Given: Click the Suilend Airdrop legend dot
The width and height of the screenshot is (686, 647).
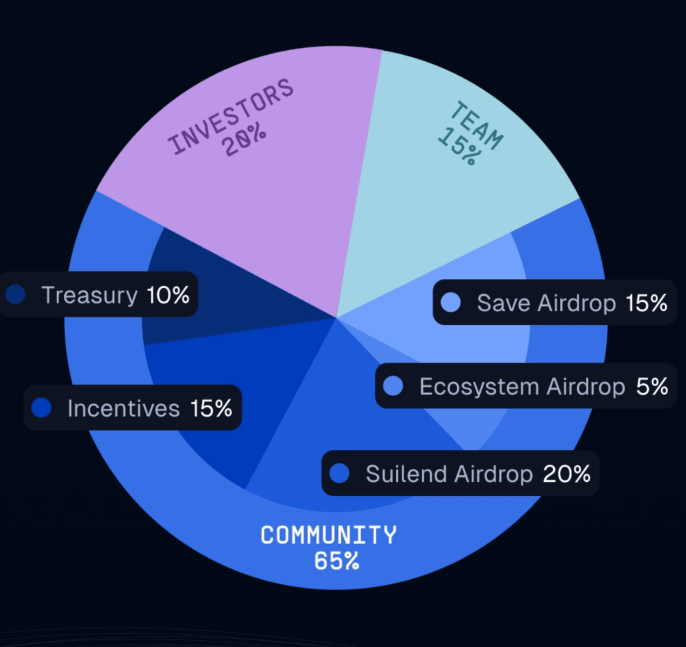Looking at the screenshot, I should click(x=340, y=473).
